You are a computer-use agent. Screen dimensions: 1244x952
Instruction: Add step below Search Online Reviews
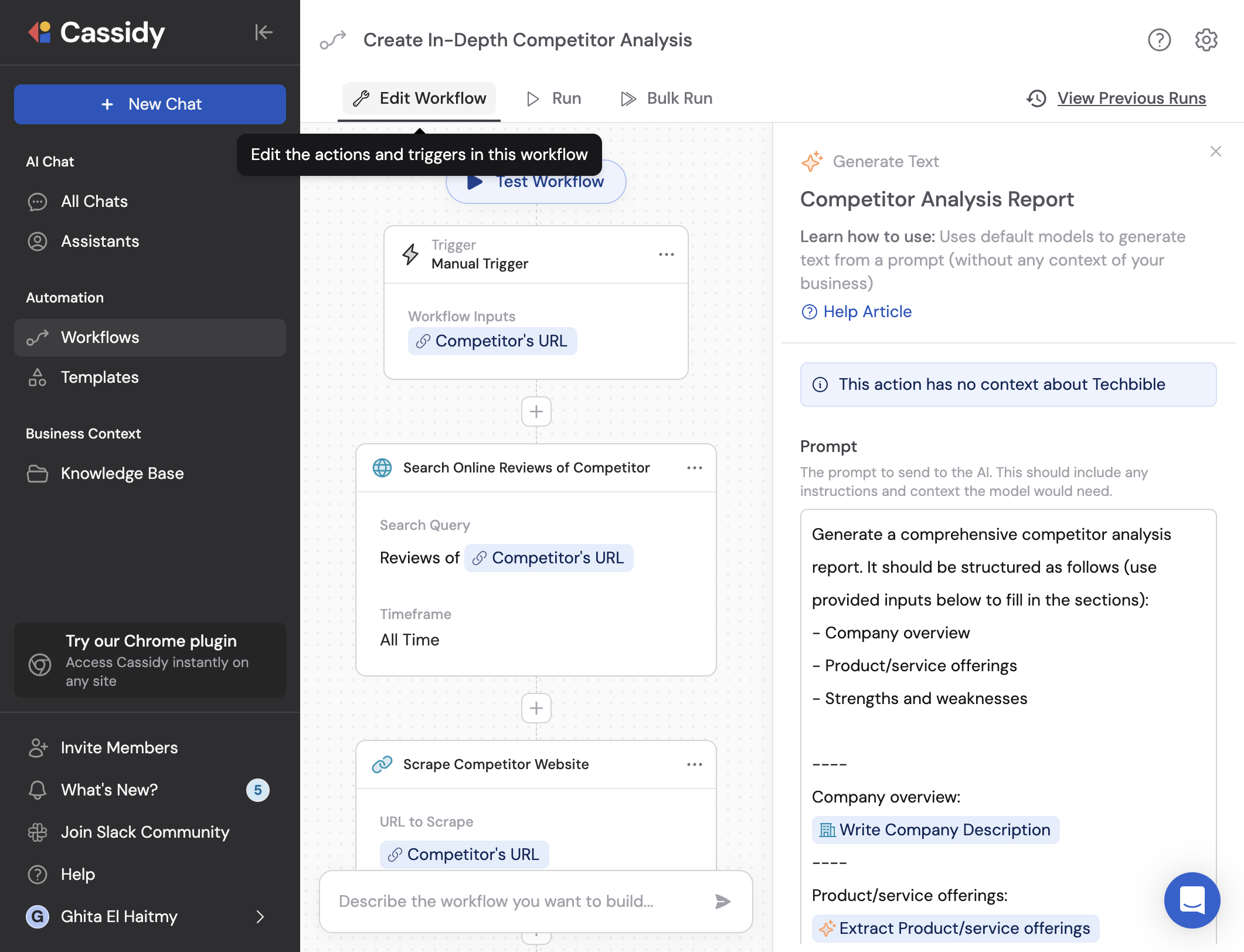pos(536,708)
